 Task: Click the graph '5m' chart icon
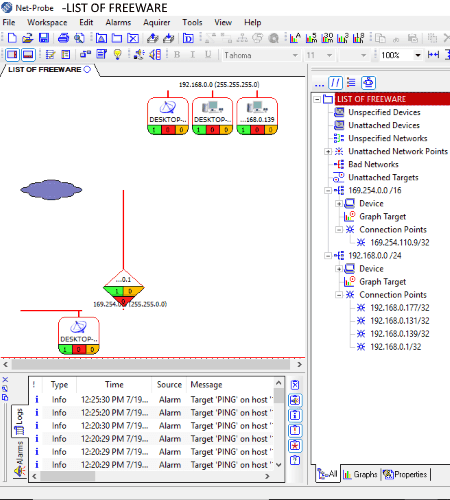click(311, 38)
